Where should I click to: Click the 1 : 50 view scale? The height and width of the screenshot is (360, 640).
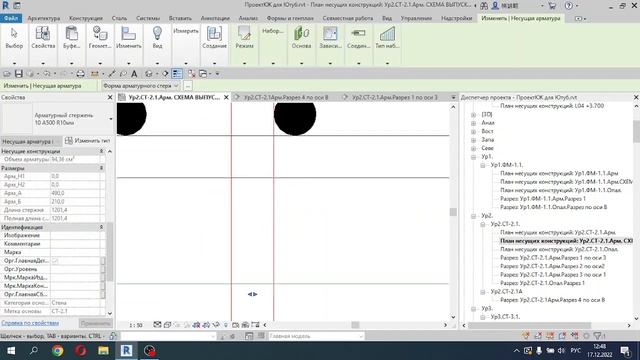tap(136, 325)
